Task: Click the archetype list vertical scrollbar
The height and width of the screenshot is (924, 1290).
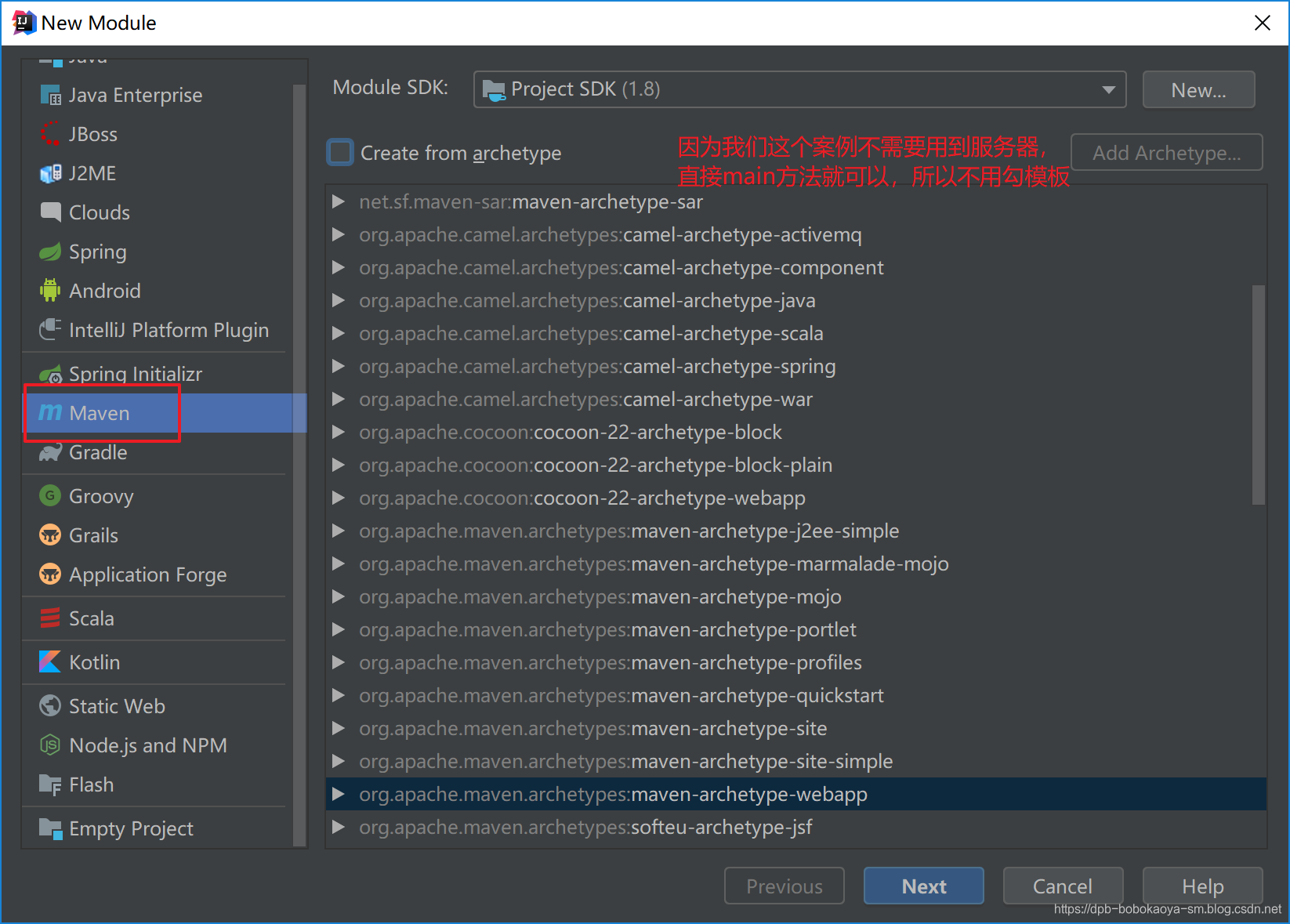Action: click(x=1259, y=395)
